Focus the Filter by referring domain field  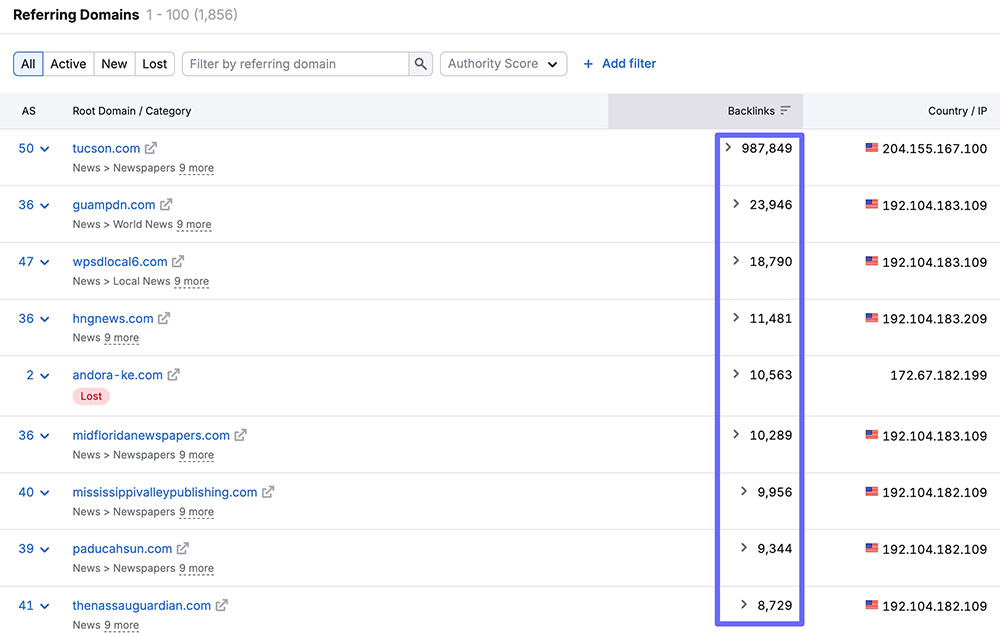pos(296,64)
